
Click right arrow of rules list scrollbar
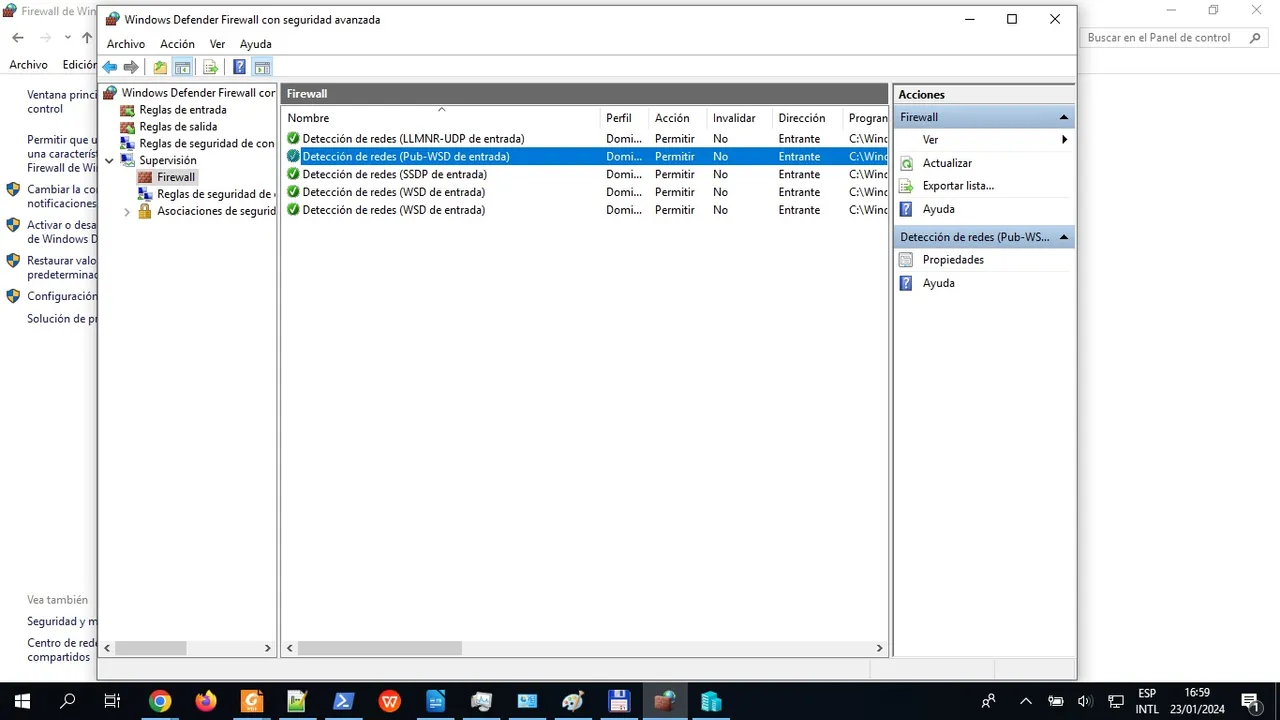pyautogui.click(x=879, y=648)
